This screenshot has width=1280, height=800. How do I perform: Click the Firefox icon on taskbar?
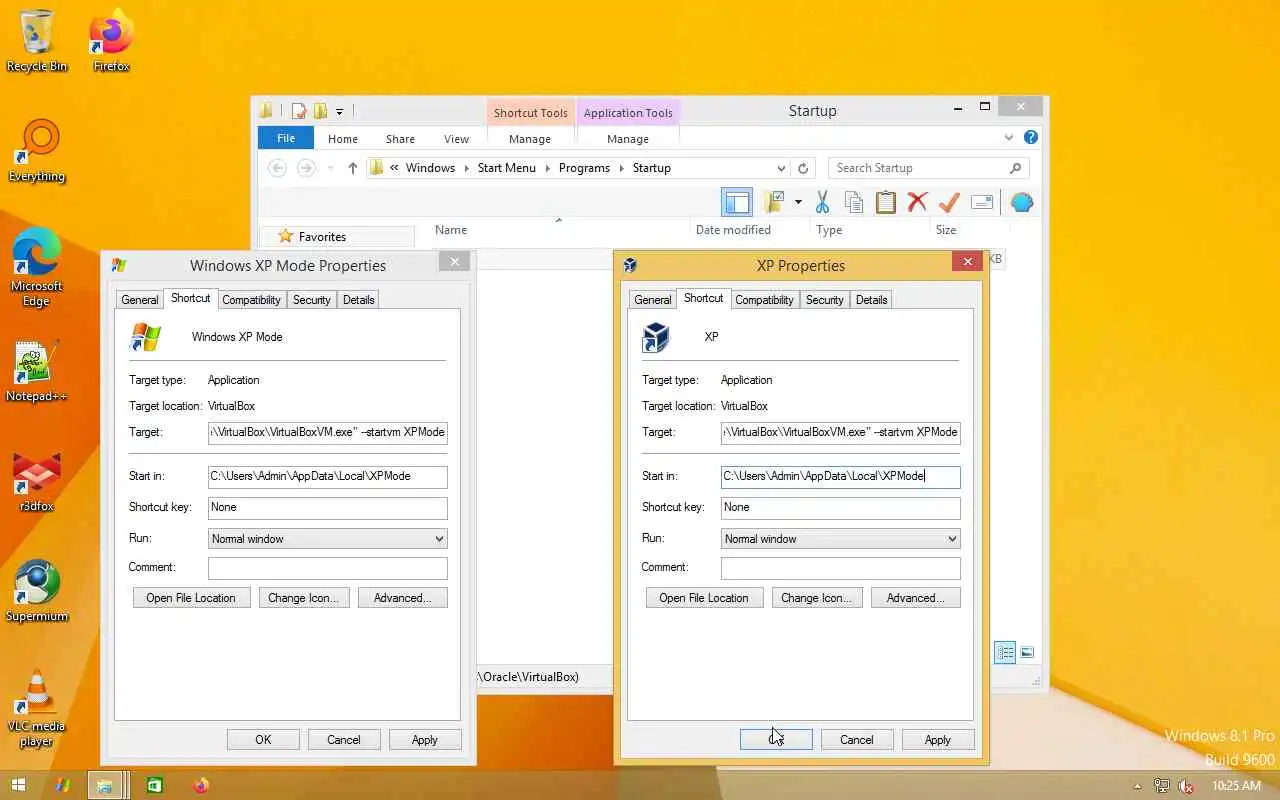[202, 785]
